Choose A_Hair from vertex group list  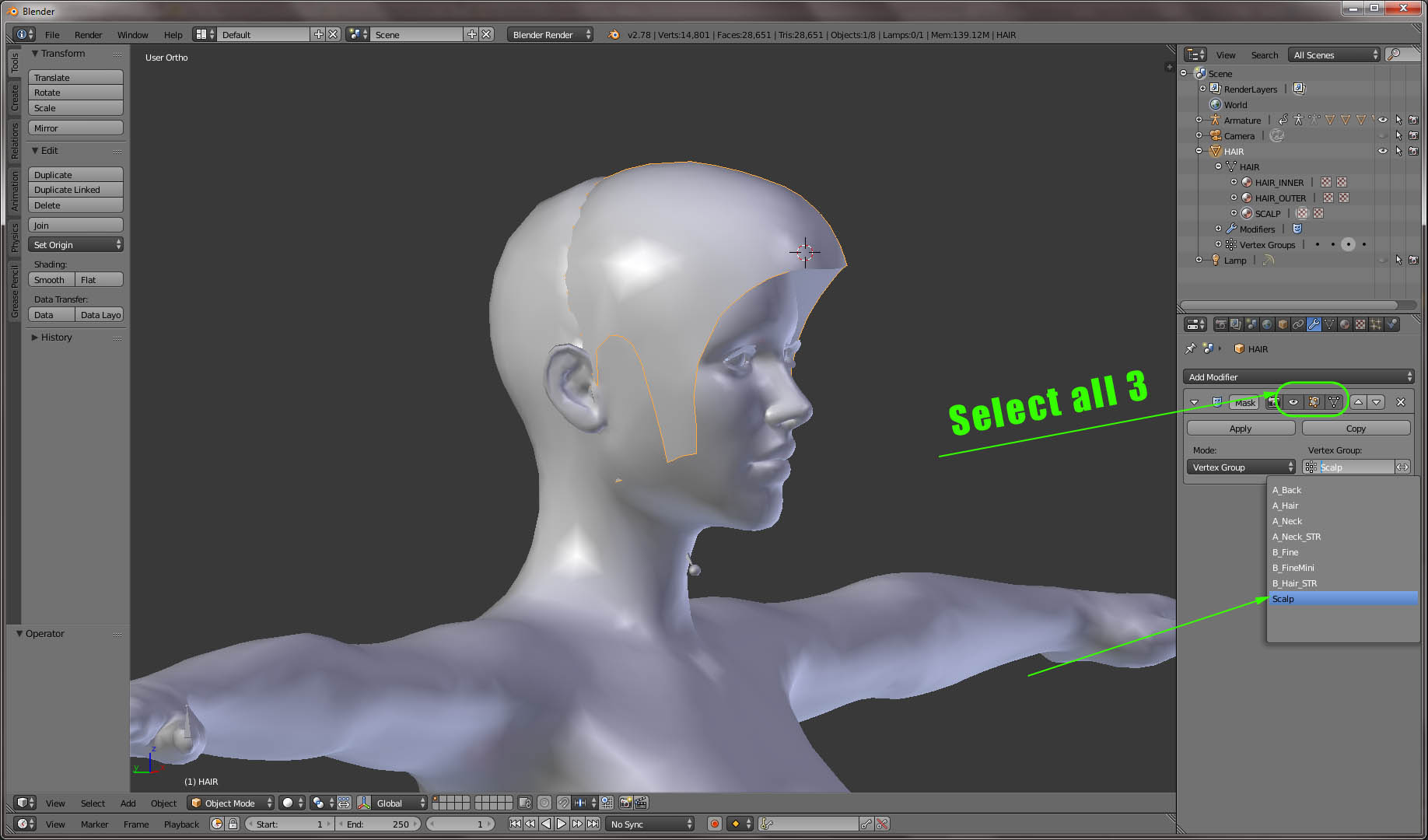1342,505
